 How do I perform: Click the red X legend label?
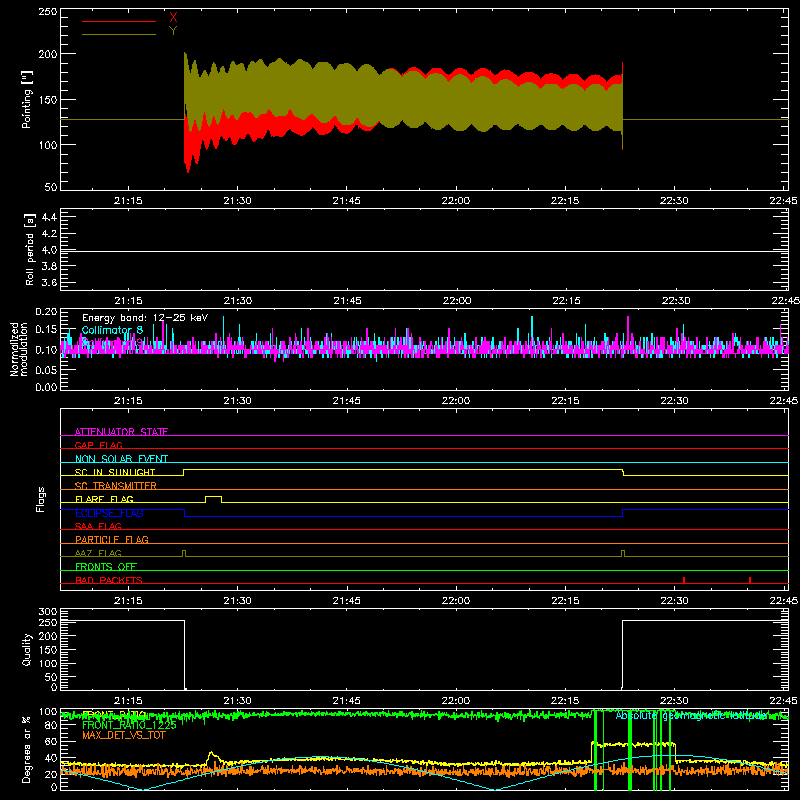[173, 17]
